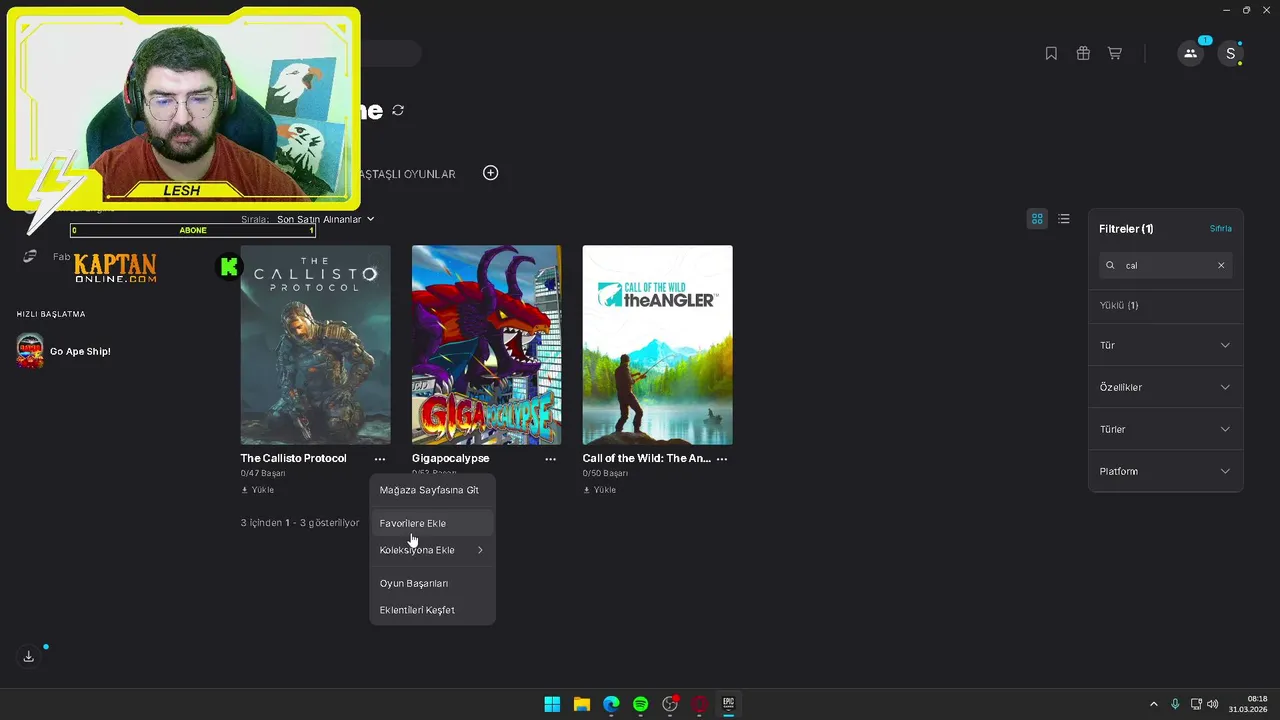The height and width of the screenshot is (720, 1280).
Task: Open the S profile avatar
Action: coord(1230,54)
